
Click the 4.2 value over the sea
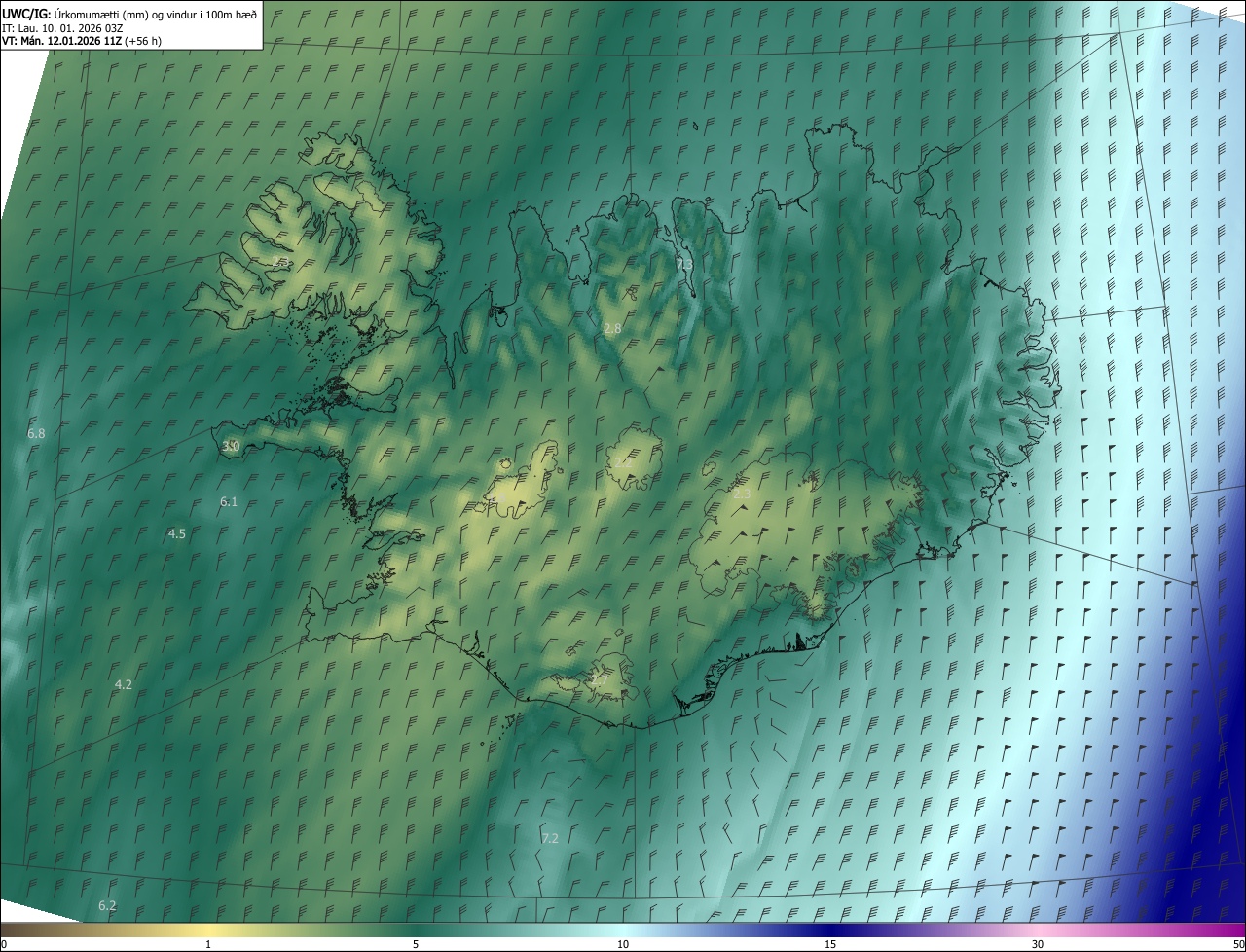pos(123,684)
